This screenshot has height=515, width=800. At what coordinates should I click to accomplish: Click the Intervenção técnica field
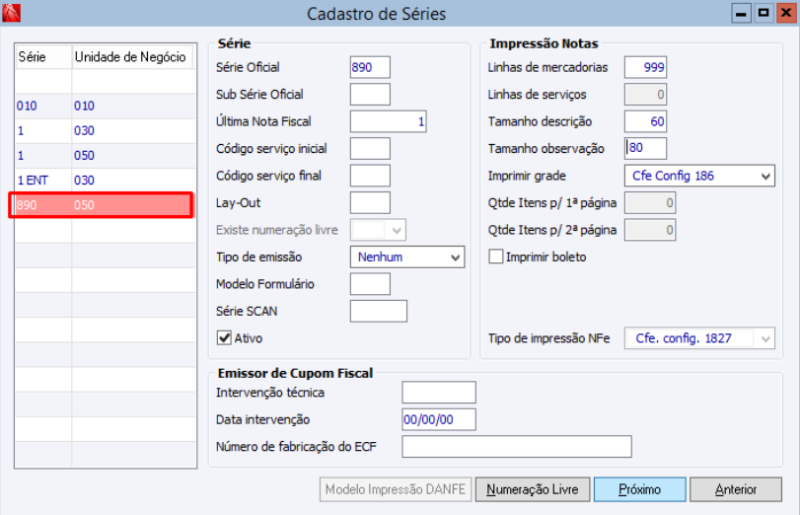point(439,393)
